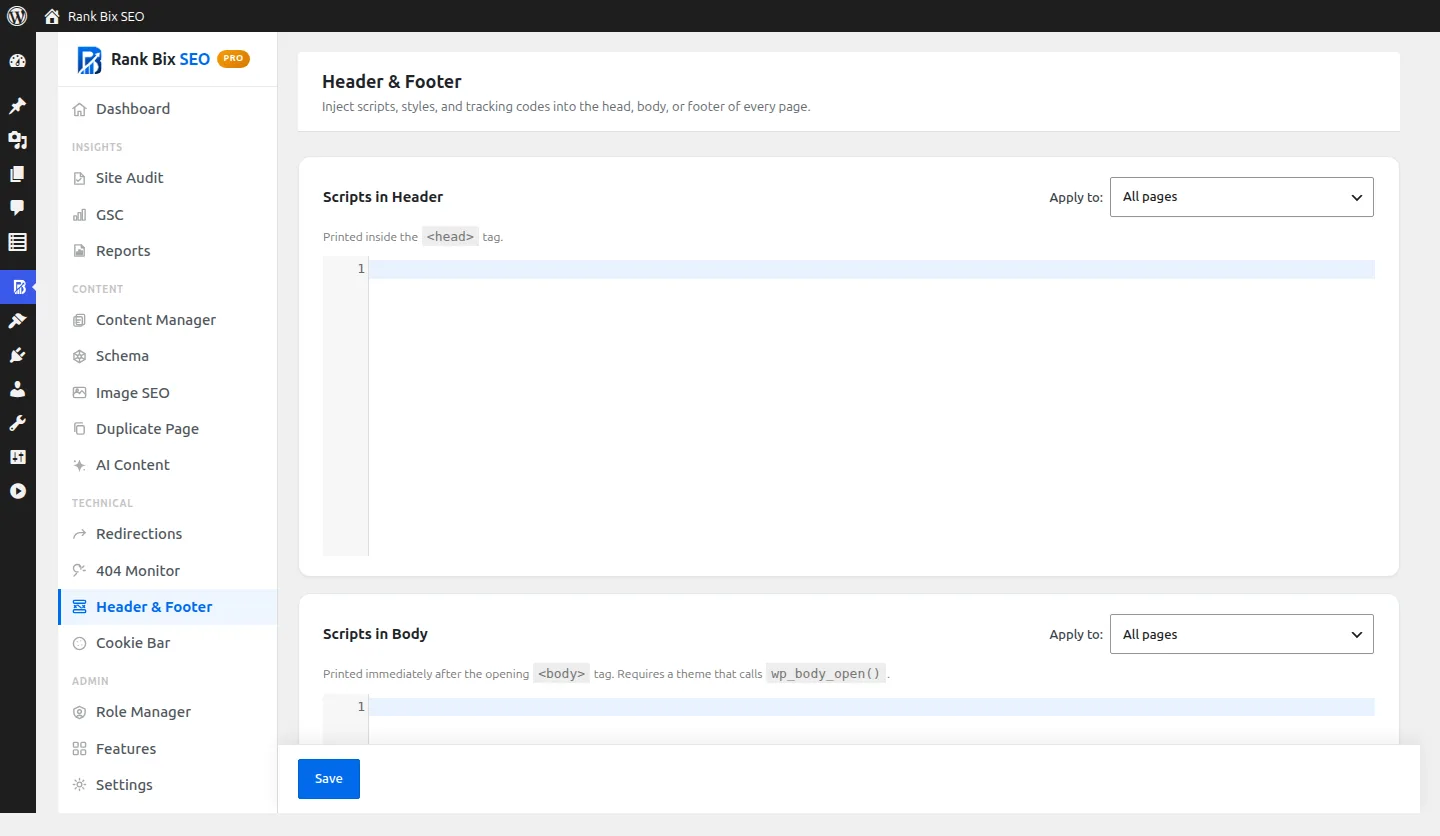The width and height of the screenshot is (1440, 836).
Task: Open Posts via the pushpin icon
Action: point(17,106)
